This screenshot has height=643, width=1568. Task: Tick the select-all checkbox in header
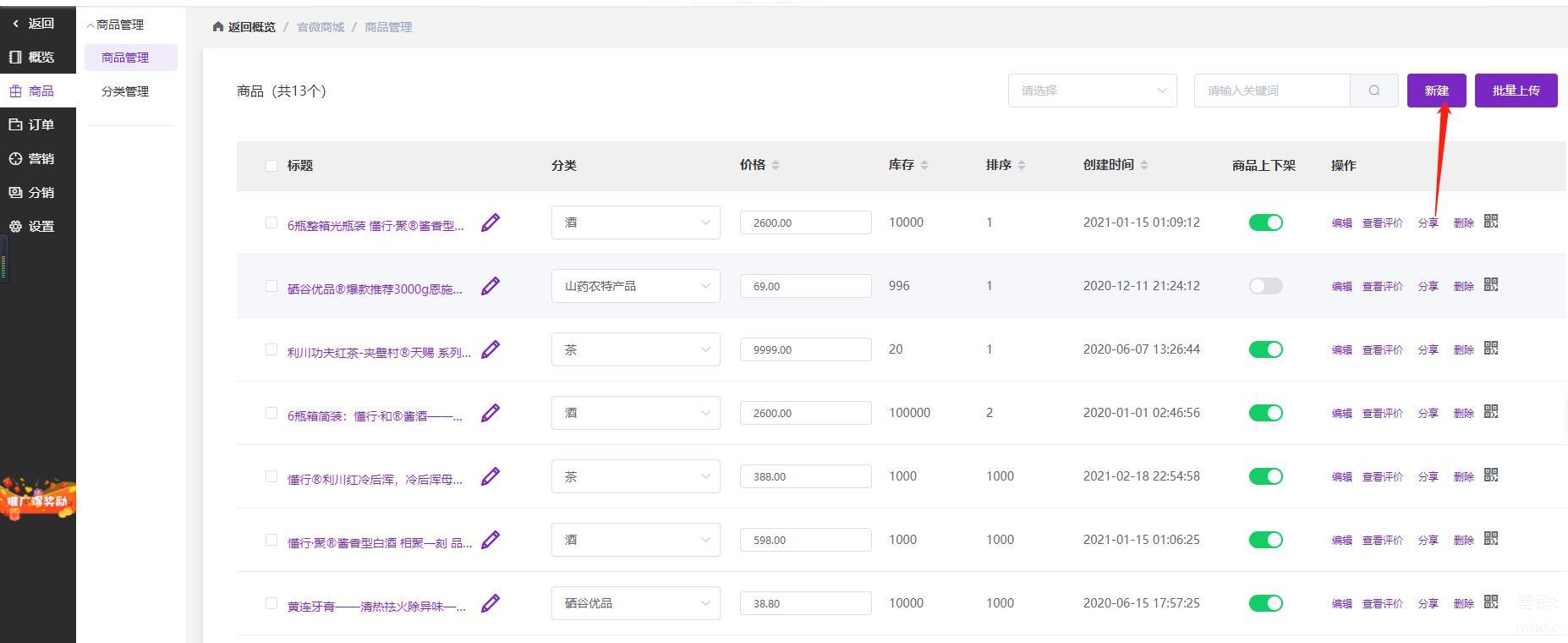271,166
